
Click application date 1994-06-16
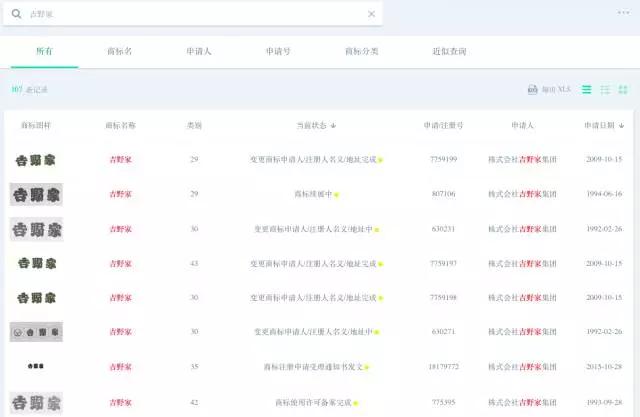tap(604, 194)
